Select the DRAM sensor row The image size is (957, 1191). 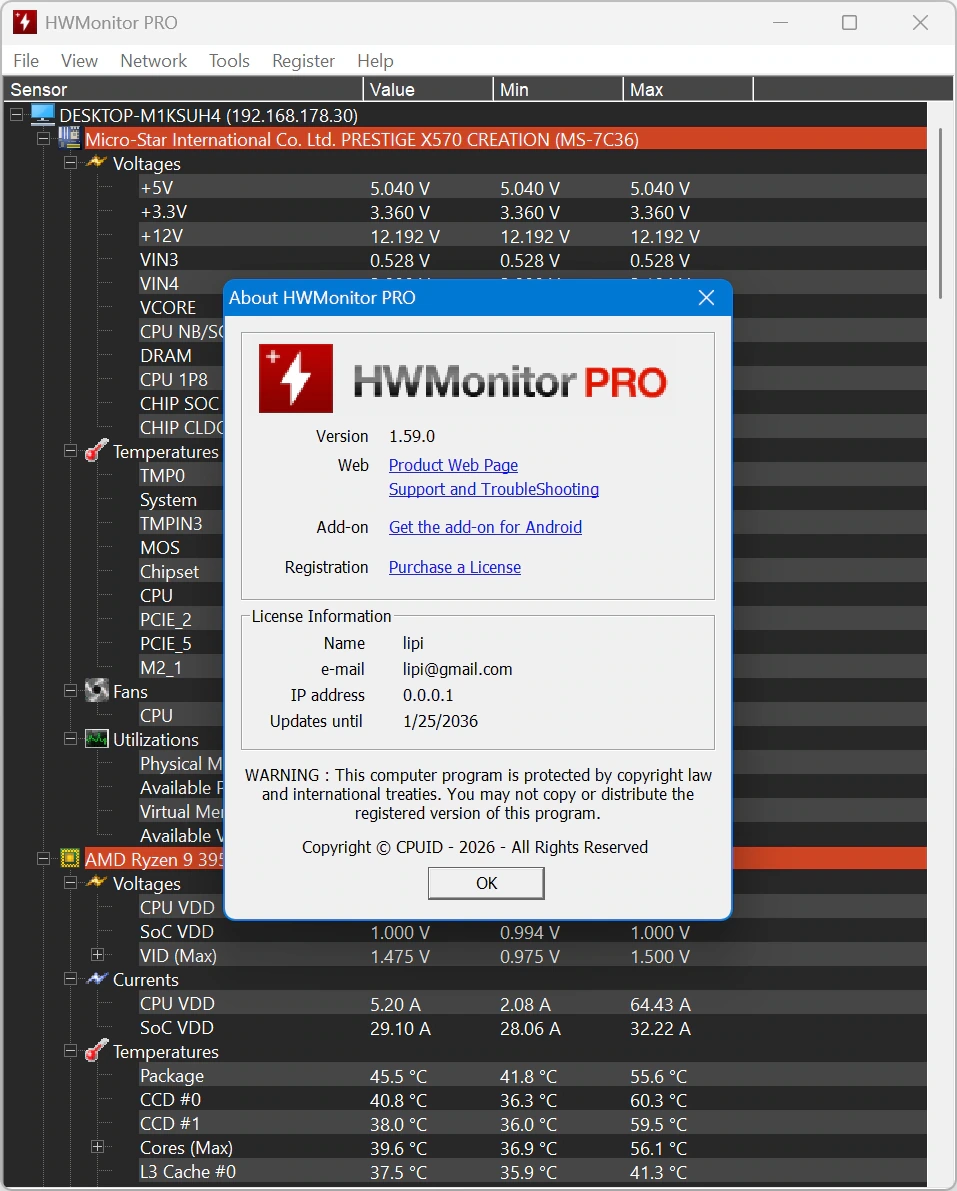click(166, 355)
